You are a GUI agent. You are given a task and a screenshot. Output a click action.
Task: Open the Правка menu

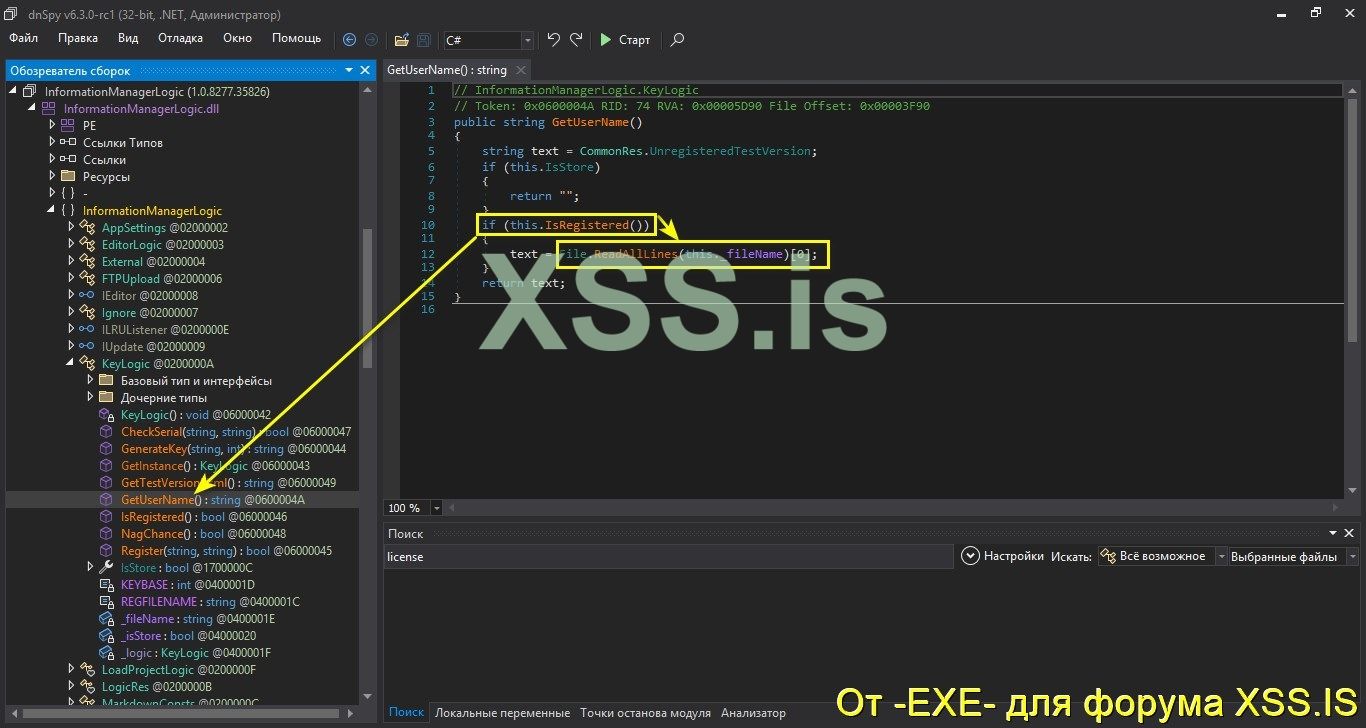pos(78,38)
